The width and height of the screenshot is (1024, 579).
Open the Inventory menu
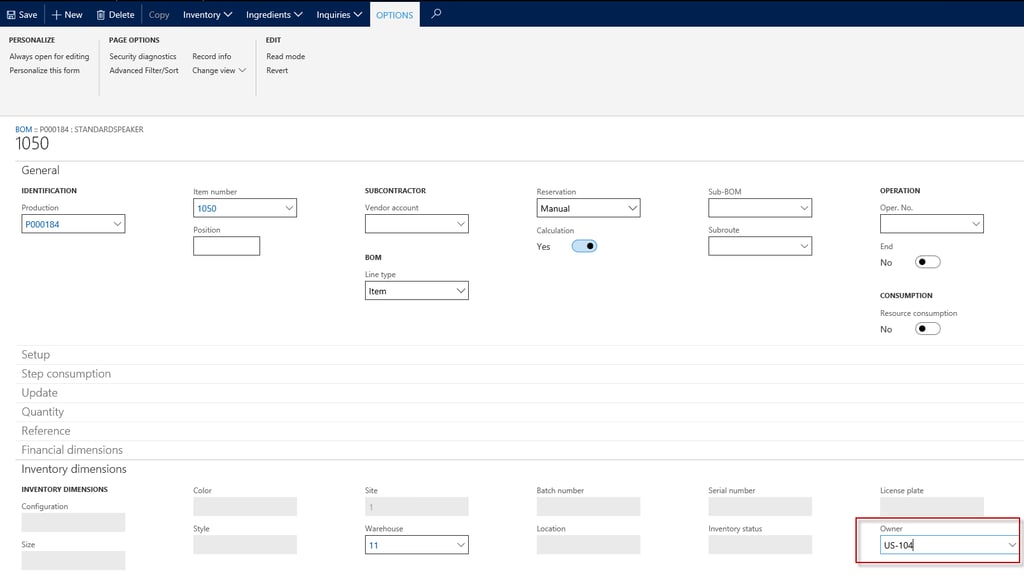pos(207,14)
